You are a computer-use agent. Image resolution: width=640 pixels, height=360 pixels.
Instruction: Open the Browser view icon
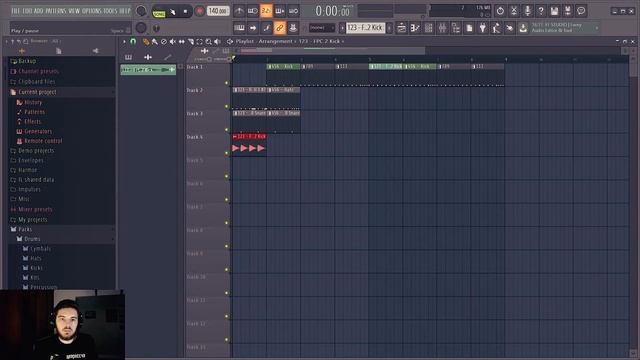pyautogui.click(x=456, y=28)
